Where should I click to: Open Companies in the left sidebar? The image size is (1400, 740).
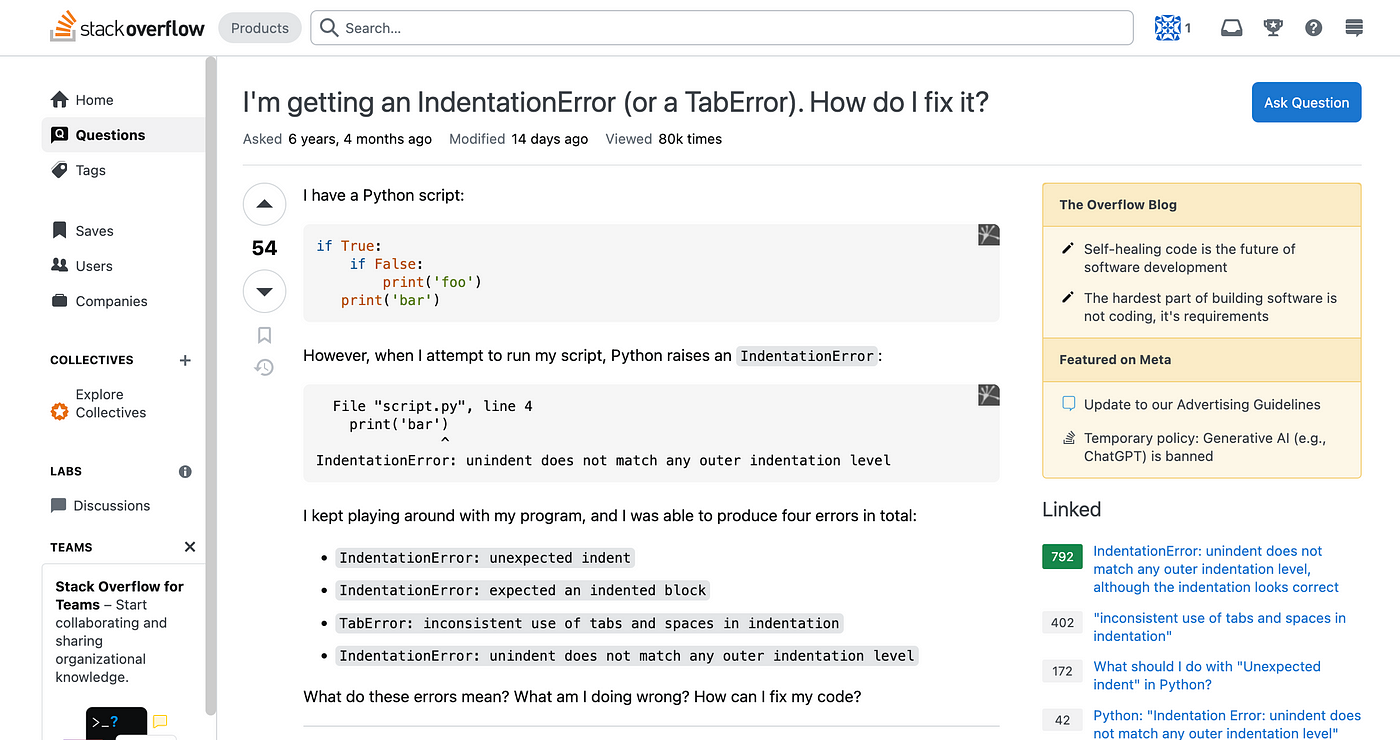[x=111, y=301]
